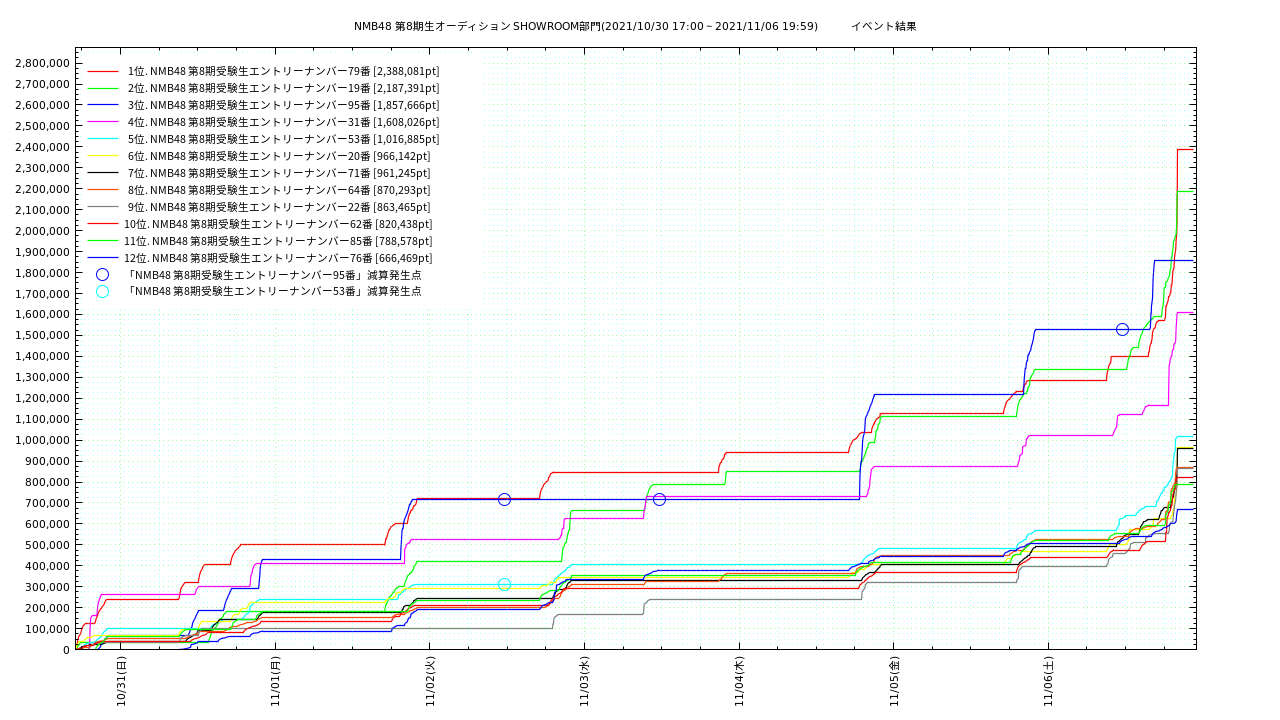The image size is (1280, 720).
Task: Click the 700,000 y-axis label
Action: point(49,503)
